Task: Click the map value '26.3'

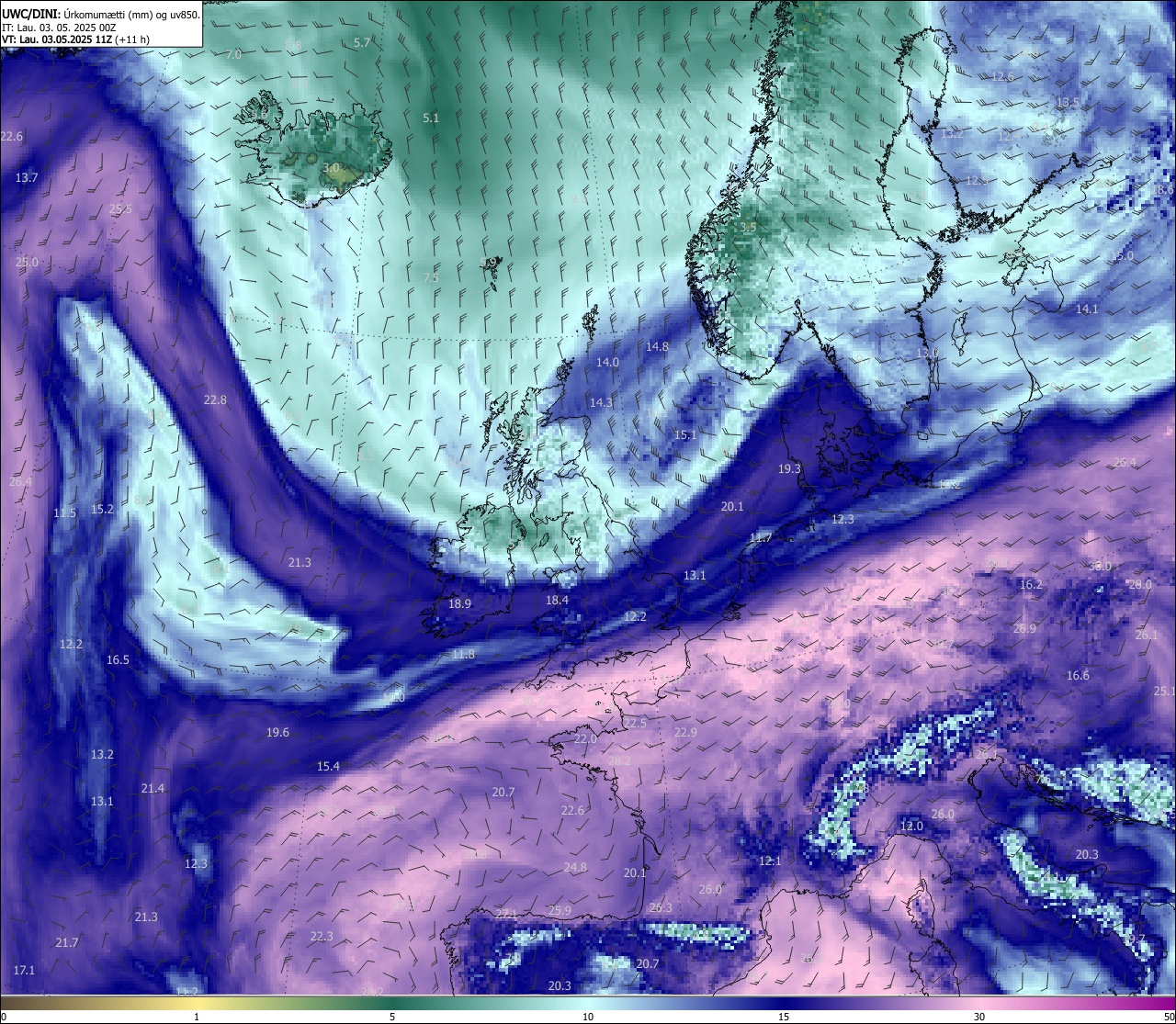Action: [661, 908]
